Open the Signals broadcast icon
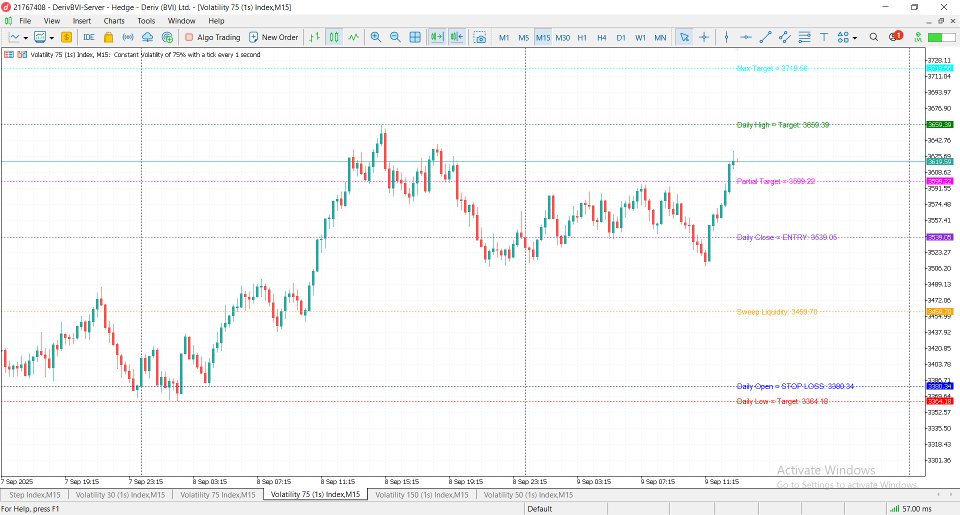The width and height of the screenshot is (960, 515). [128, 37]
